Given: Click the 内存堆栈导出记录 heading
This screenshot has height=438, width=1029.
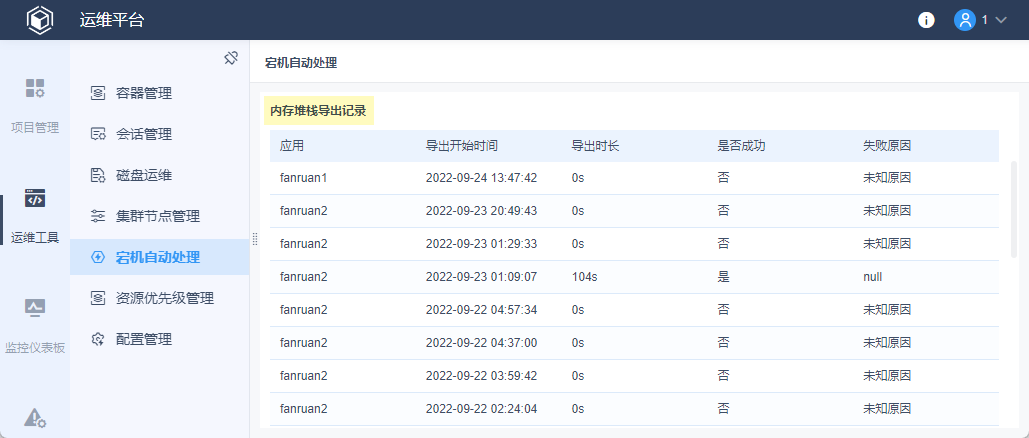Looking at the screenshot, I should pos(318,110).
